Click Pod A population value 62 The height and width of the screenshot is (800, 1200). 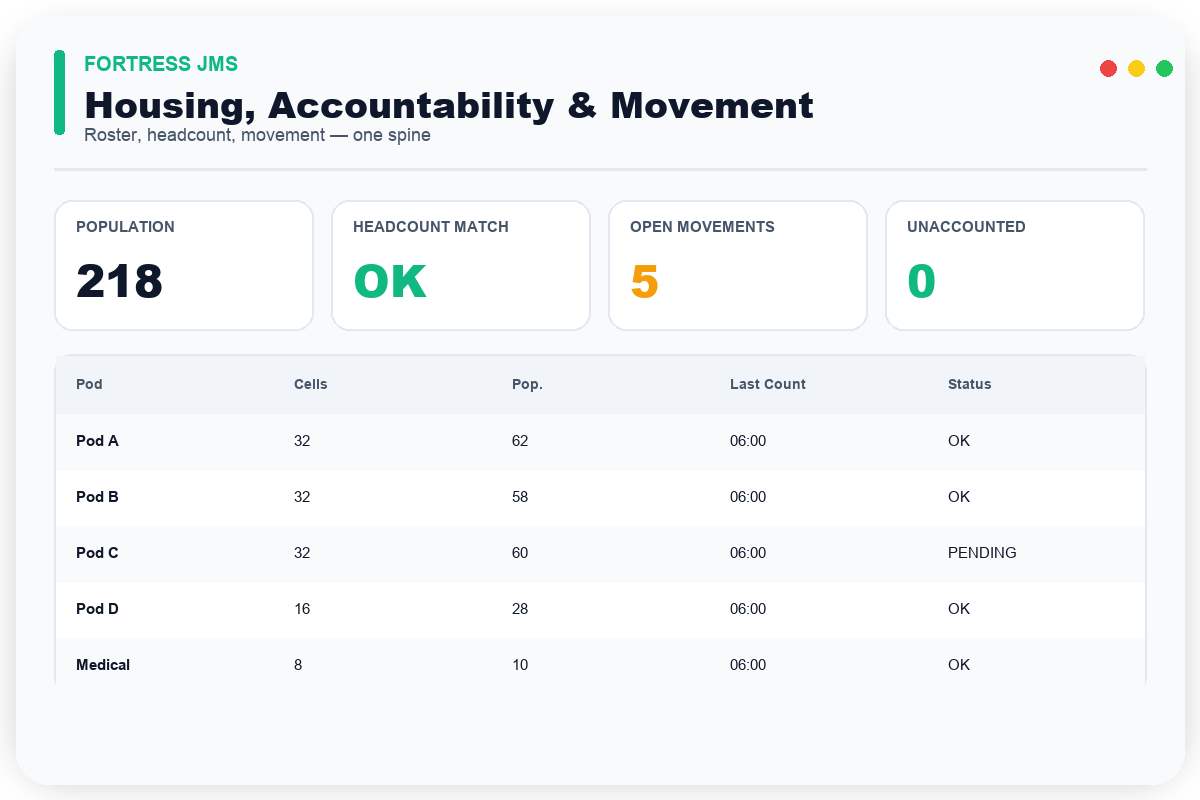pos(520,441)
